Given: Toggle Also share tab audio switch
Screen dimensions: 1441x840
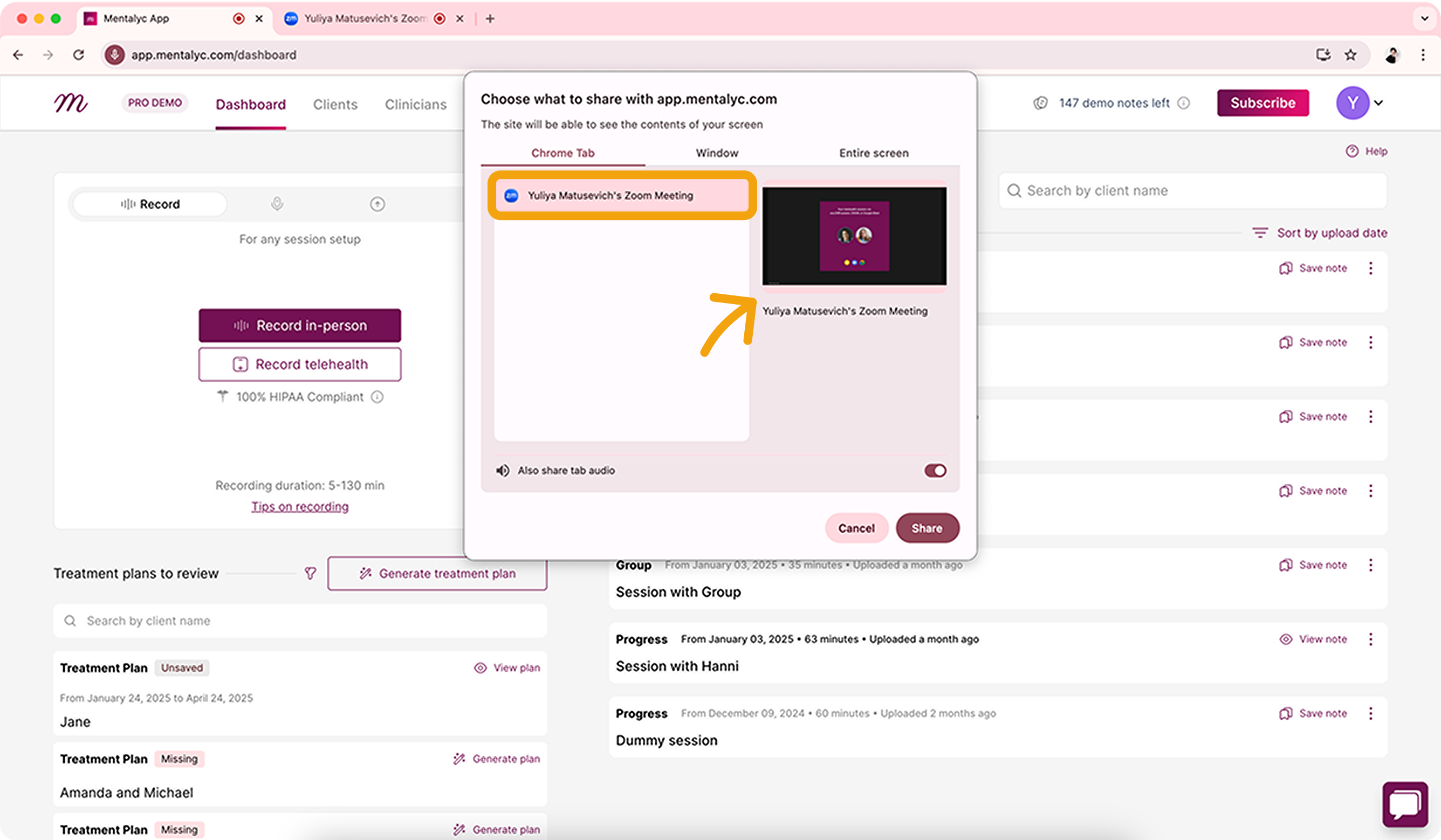Looking at the screenshot, I should click(935, 471).
